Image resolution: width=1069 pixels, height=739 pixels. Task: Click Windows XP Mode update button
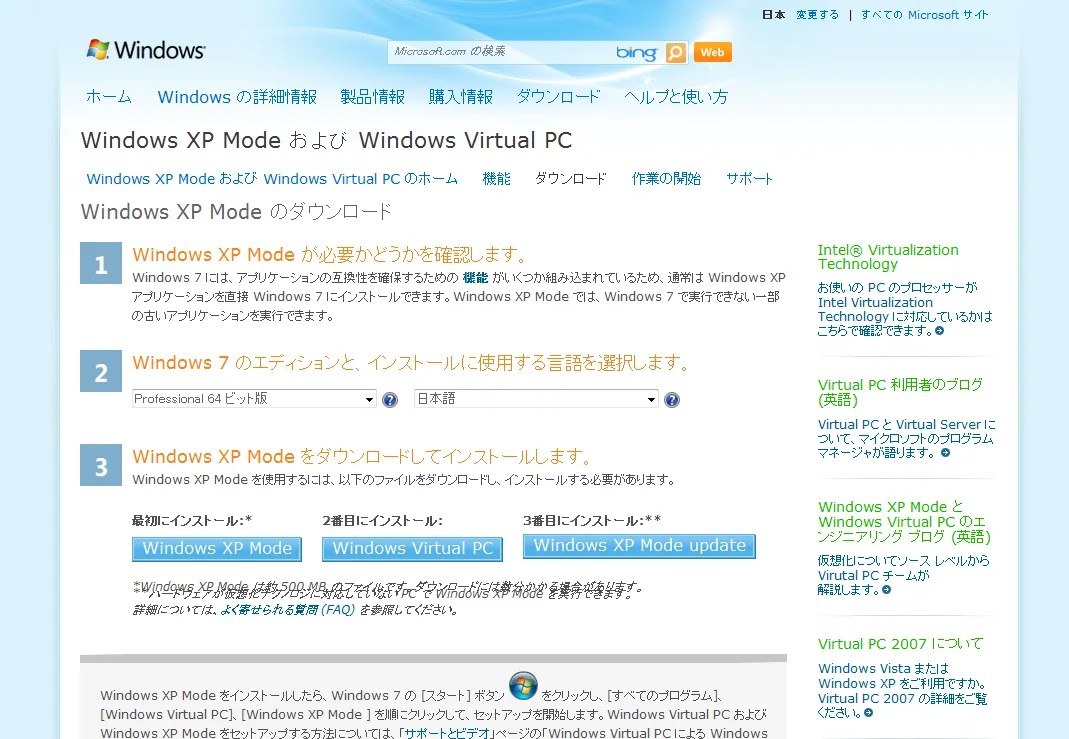pyautogui.click(x=639, y=546)
